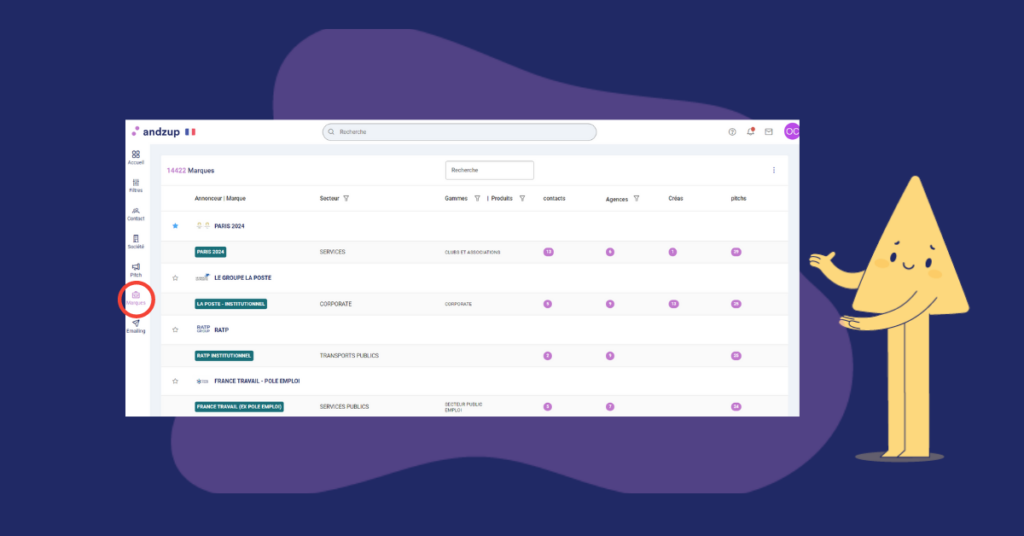Open FRANCE TRAVAIL - POLE EMPLOI advertiser

[257, 381]
